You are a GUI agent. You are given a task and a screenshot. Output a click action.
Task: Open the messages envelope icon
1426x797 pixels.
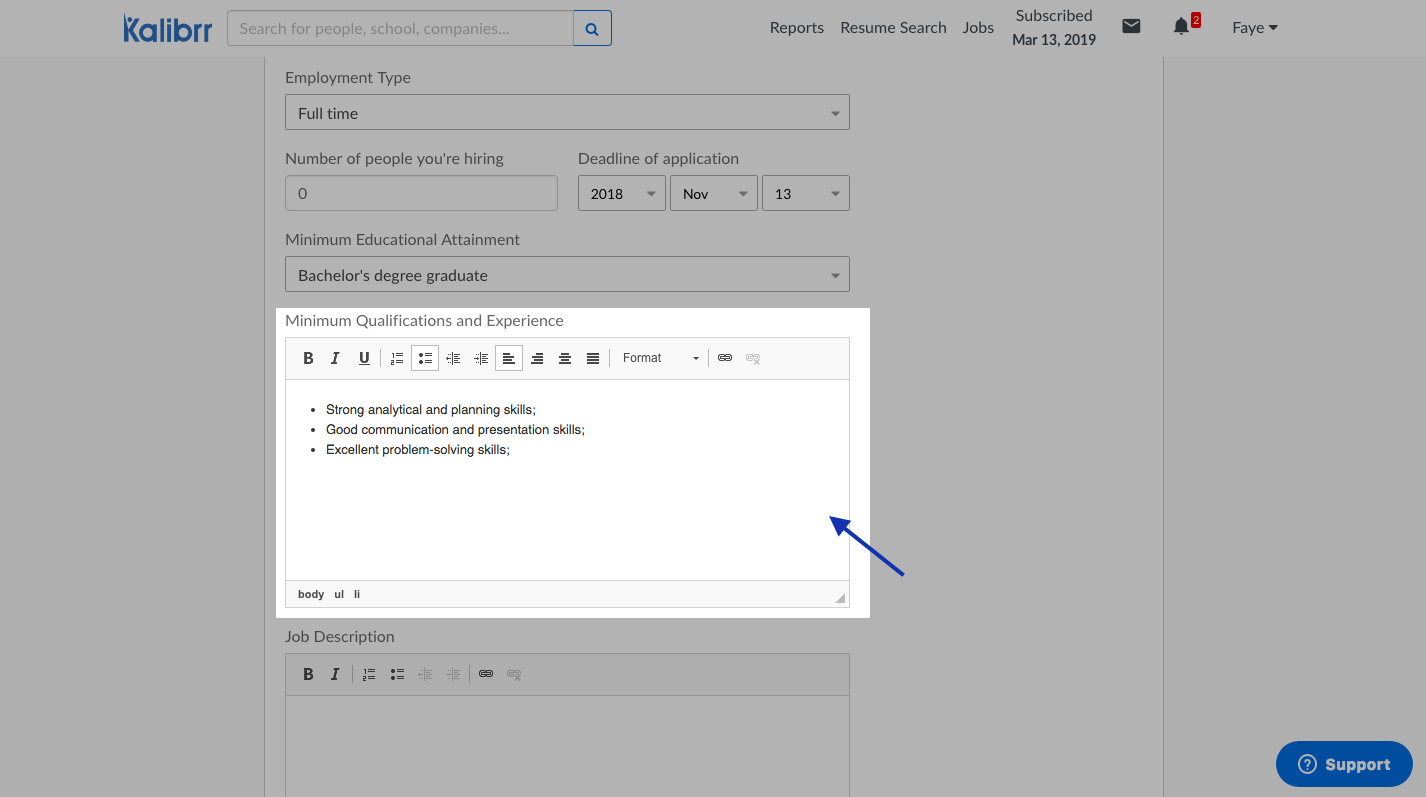[1131, 27]
